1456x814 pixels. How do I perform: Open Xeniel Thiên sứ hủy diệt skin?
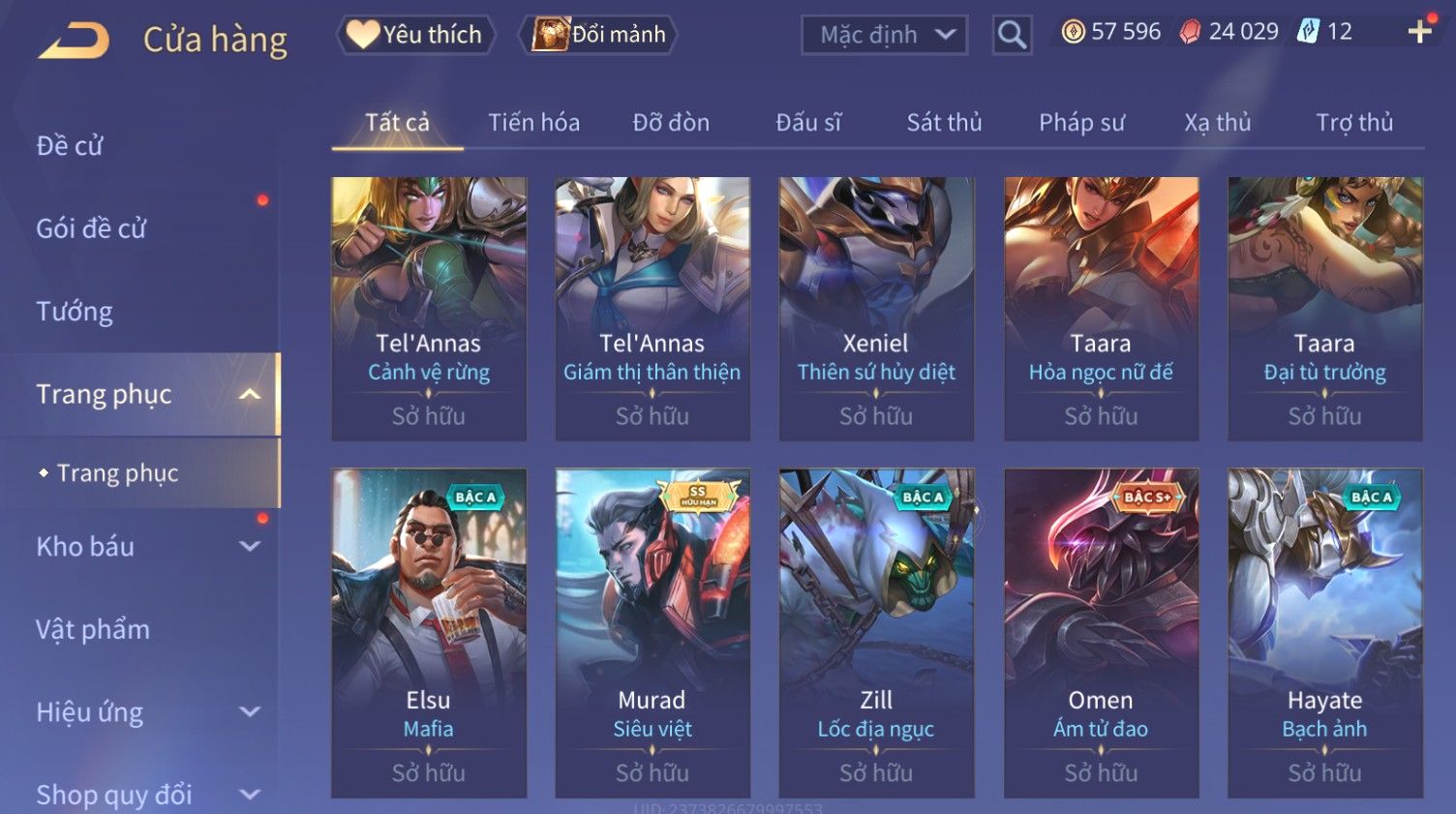[876, 309]
